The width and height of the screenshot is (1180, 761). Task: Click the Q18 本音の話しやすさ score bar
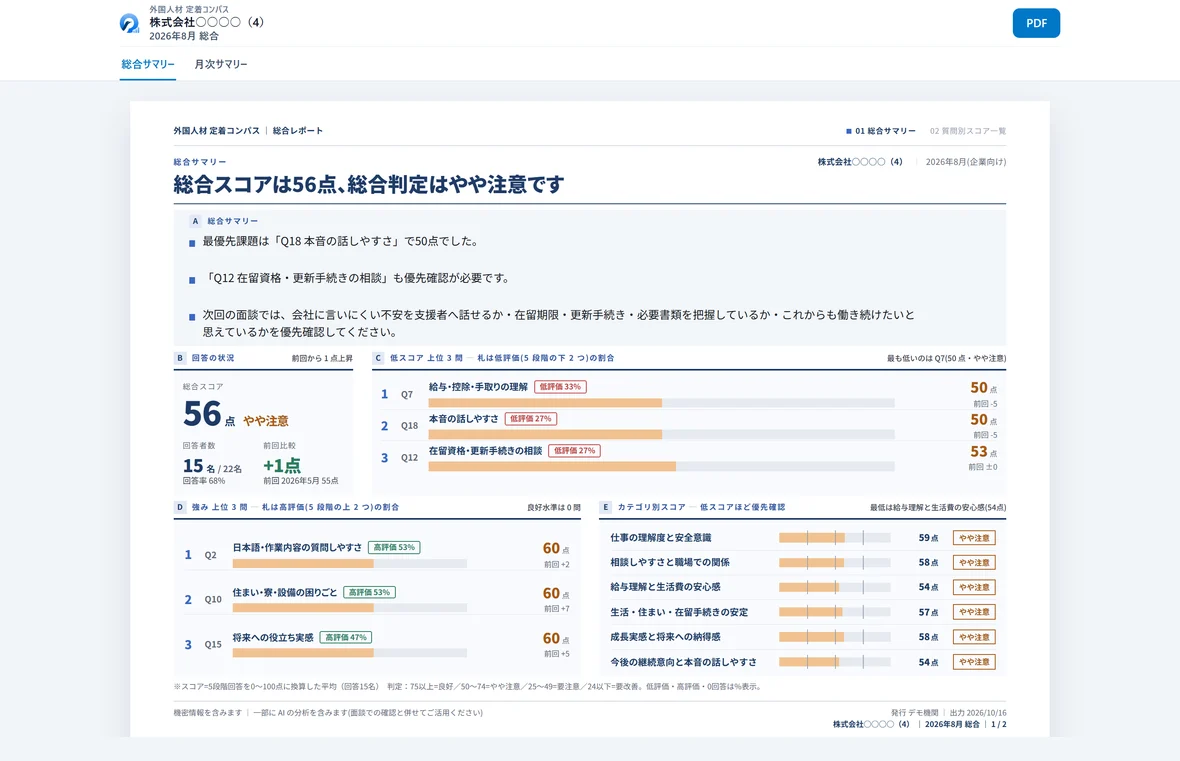pyautogui.click(x=661, y=434)
